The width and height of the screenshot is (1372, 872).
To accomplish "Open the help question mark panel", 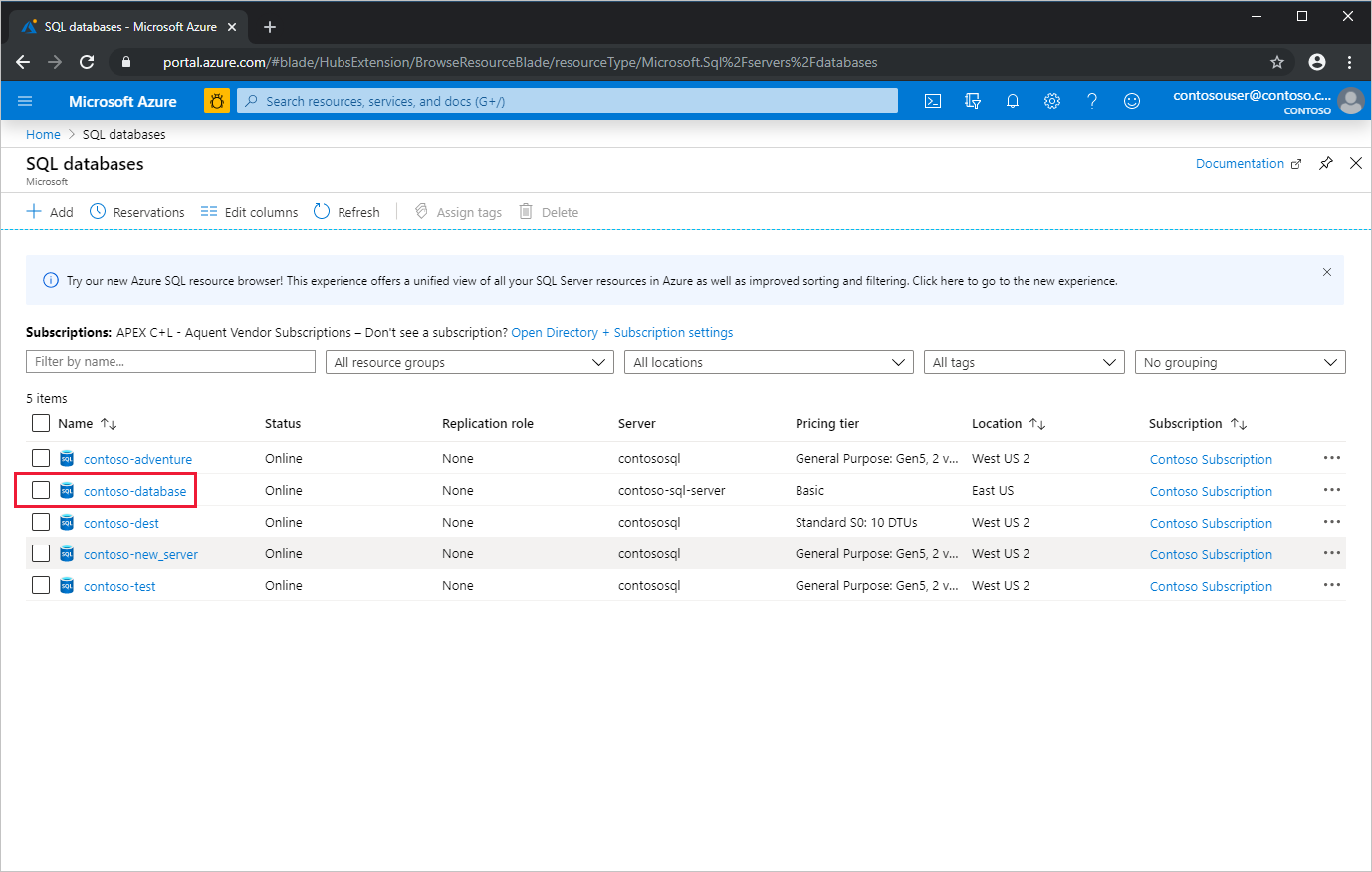I will click(1092, 100).
